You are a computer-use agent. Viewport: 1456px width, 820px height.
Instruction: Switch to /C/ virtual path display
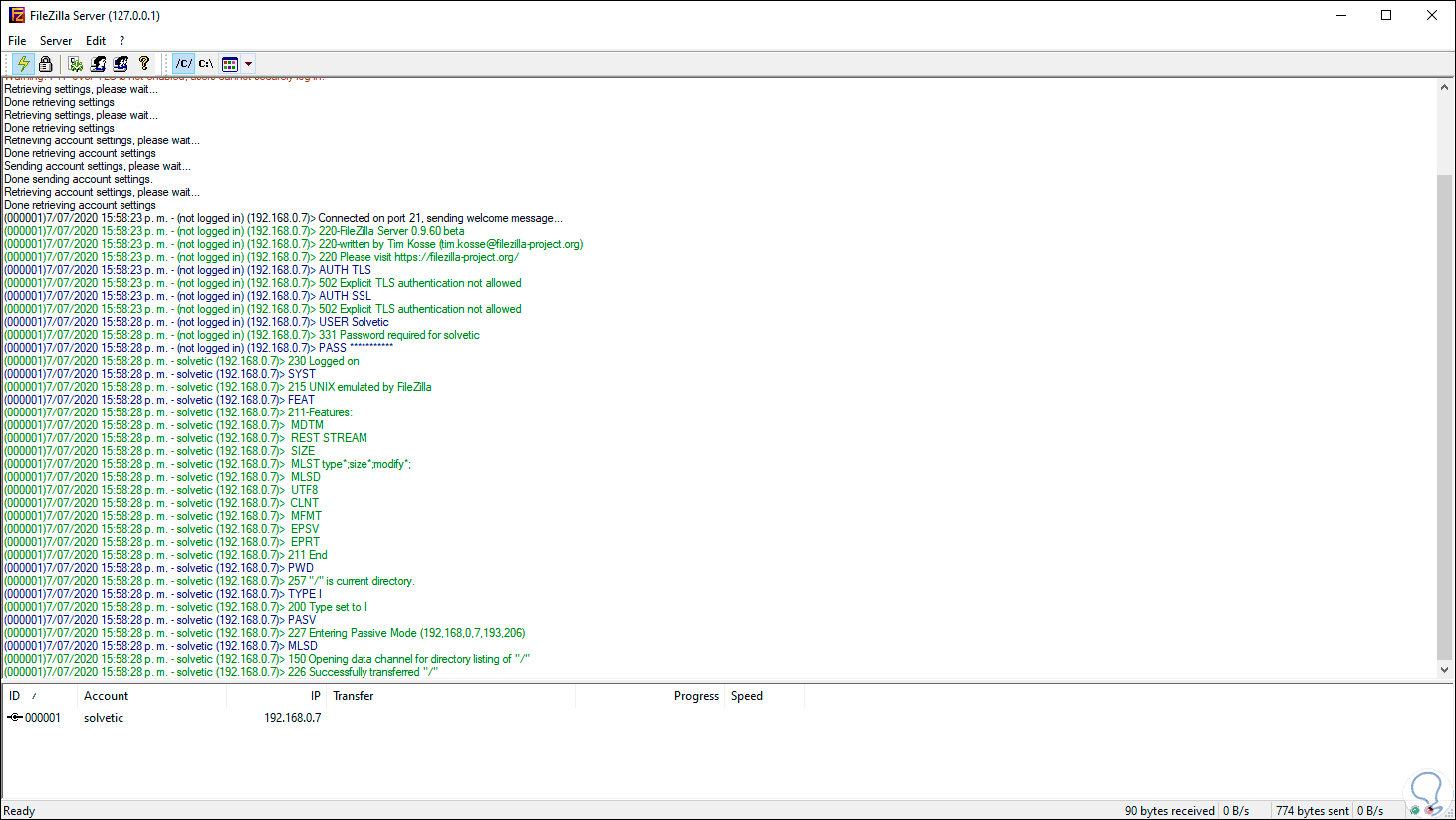[x=184, y=63]
